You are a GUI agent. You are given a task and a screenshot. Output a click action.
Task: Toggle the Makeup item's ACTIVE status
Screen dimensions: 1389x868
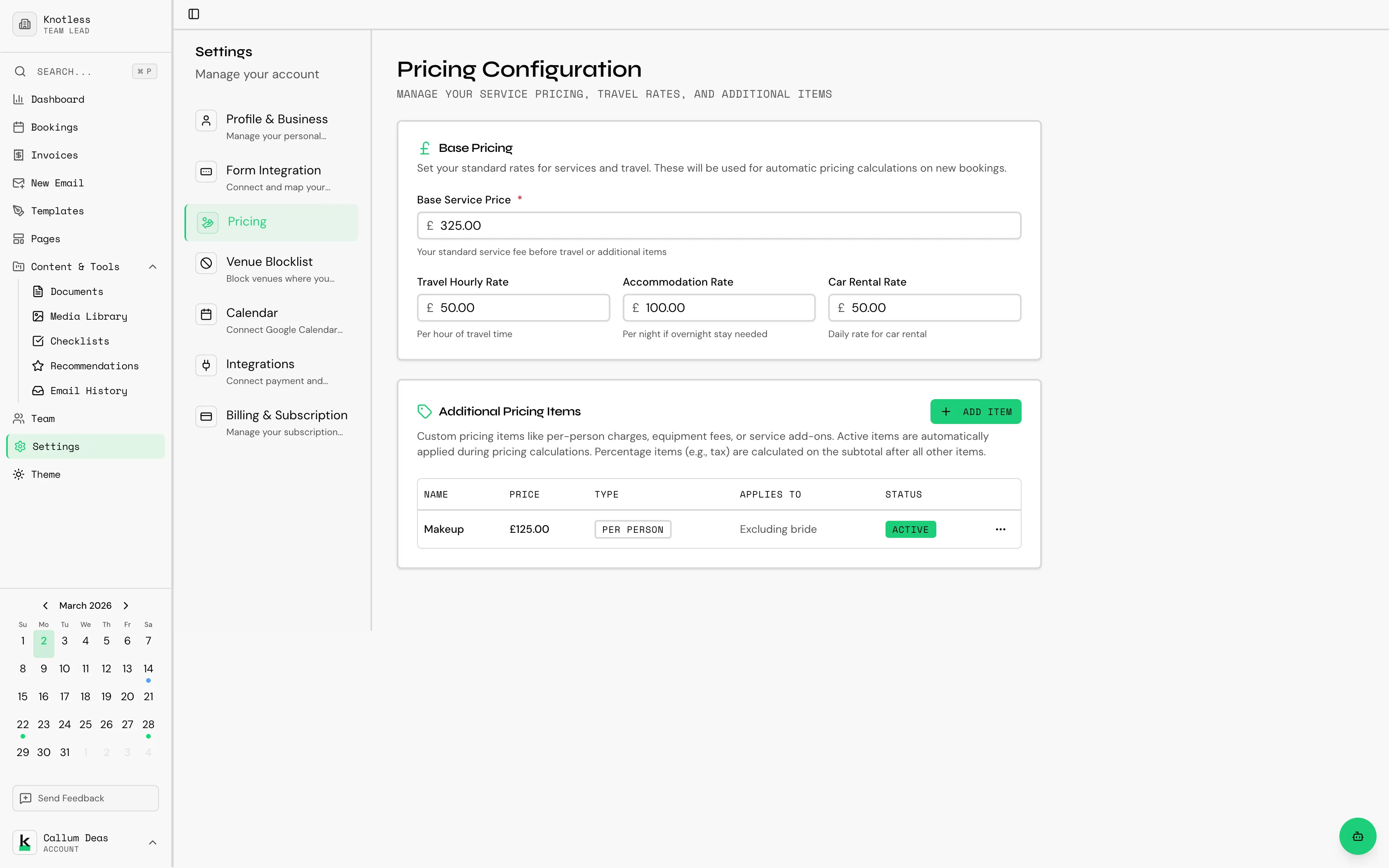910,529
